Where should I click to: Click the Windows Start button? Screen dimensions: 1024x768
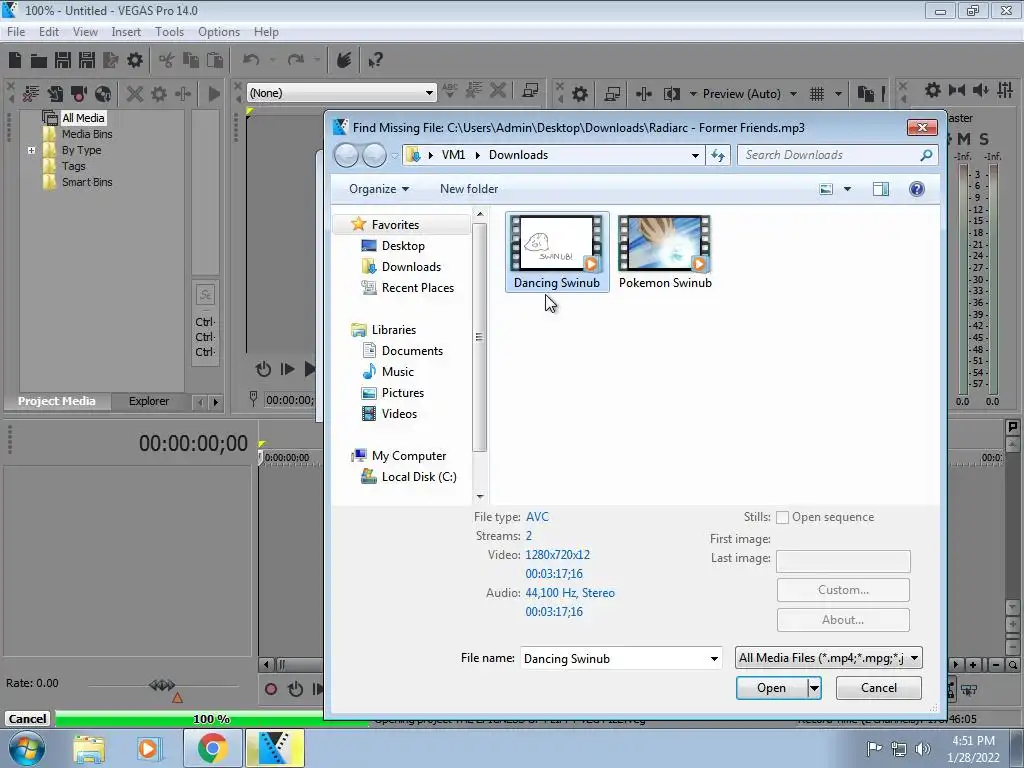click(27, 748)
